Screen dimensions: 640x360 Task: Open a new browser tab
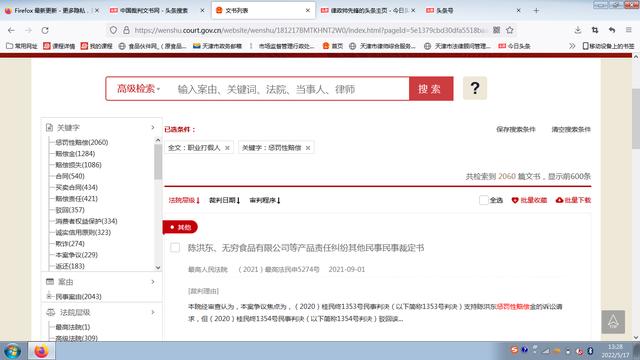tap(536, 11)
